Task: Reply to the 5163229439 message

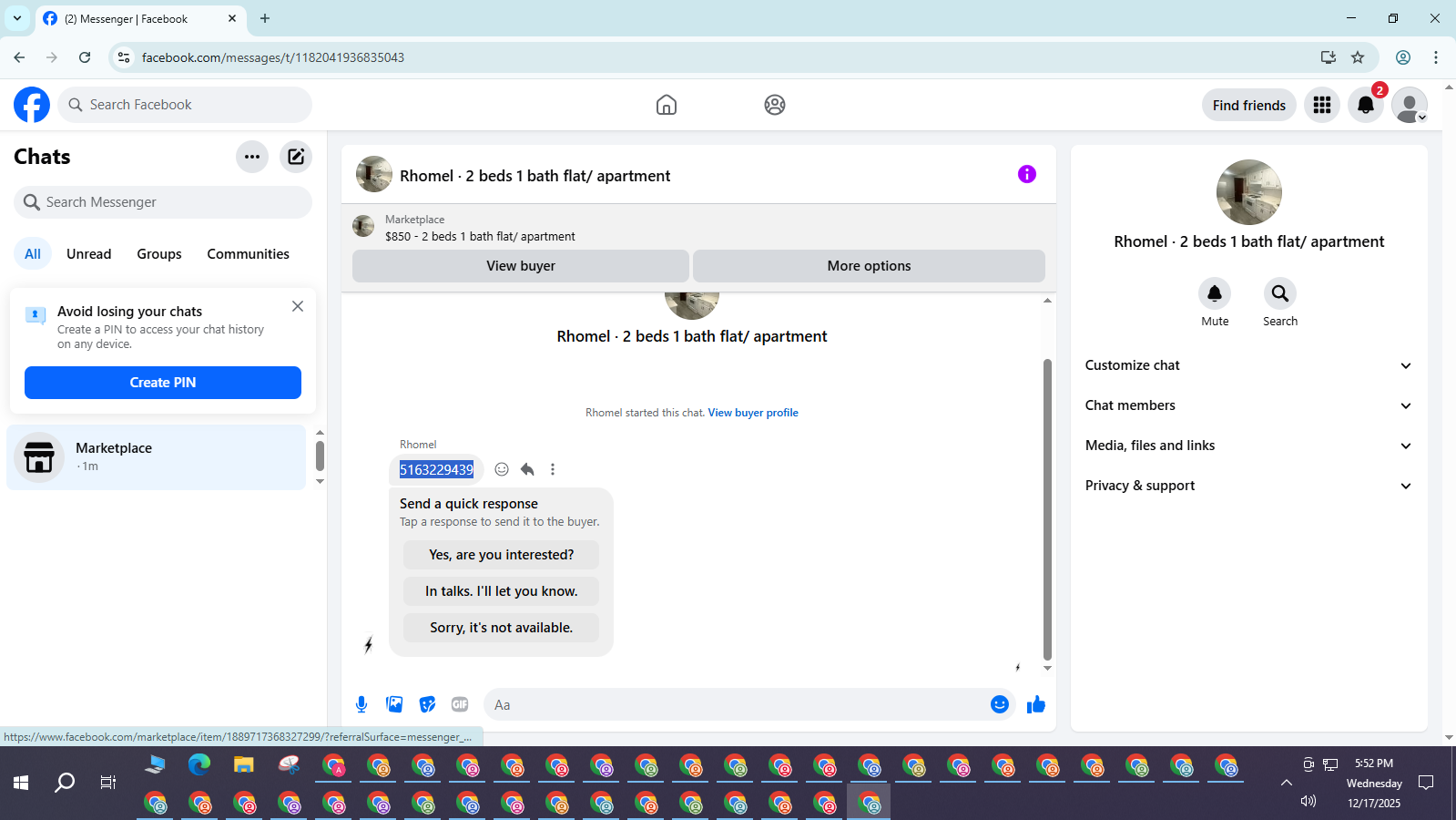Action: [x=527, y=469]
